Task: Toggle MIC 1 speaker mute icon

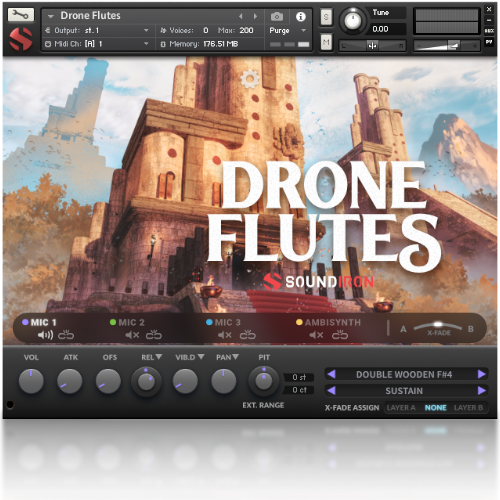Action: 45,335
